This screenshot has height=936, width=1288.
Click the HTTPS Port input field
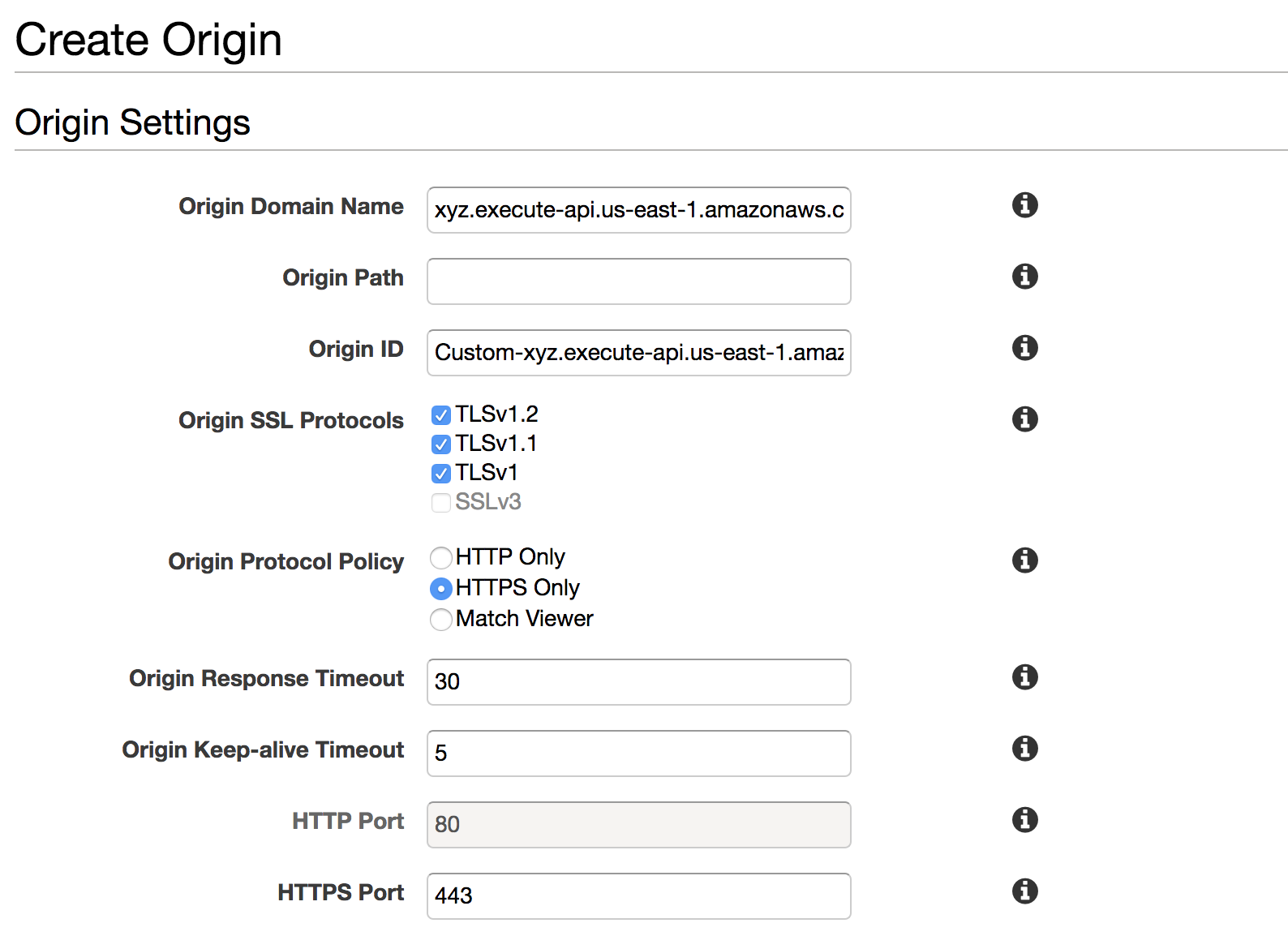(x=638, y=896)
